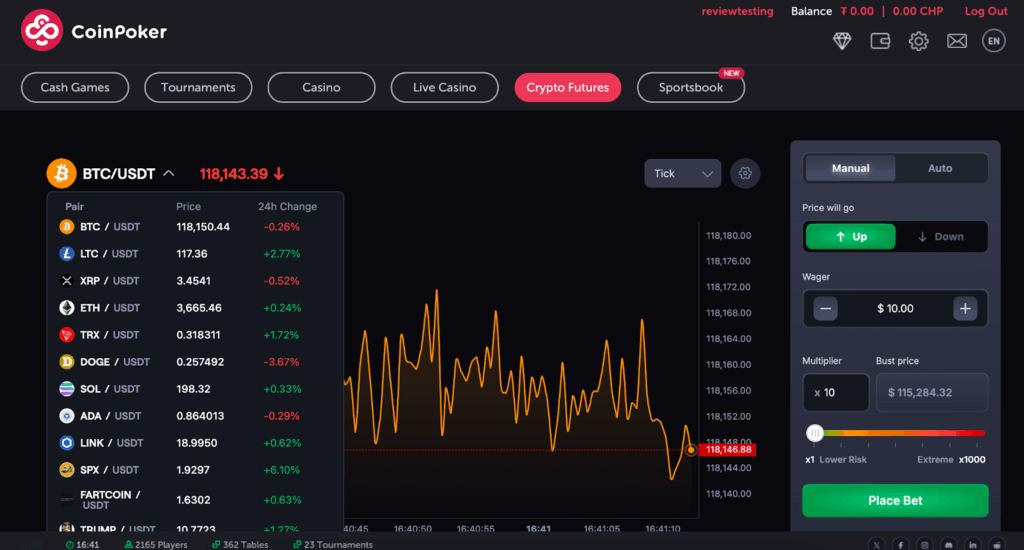This screenshot has height=550, width=1024.
Task: Switch to Manual betting mode
Action: coord(850,168)
